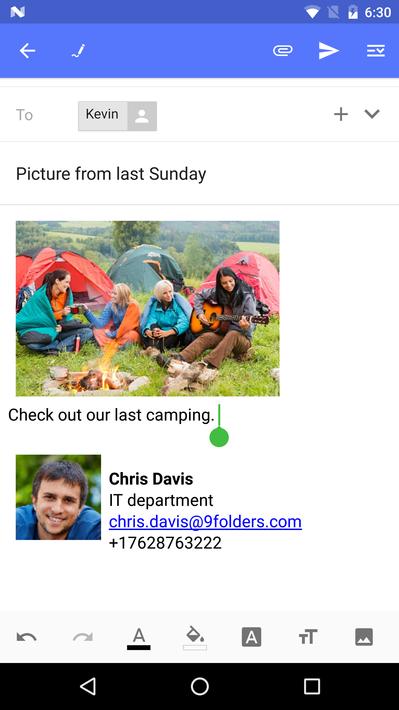Expand Cc/Bcc fields chevron
Viewport: 399px width, 710px height.
coord(372,114)
